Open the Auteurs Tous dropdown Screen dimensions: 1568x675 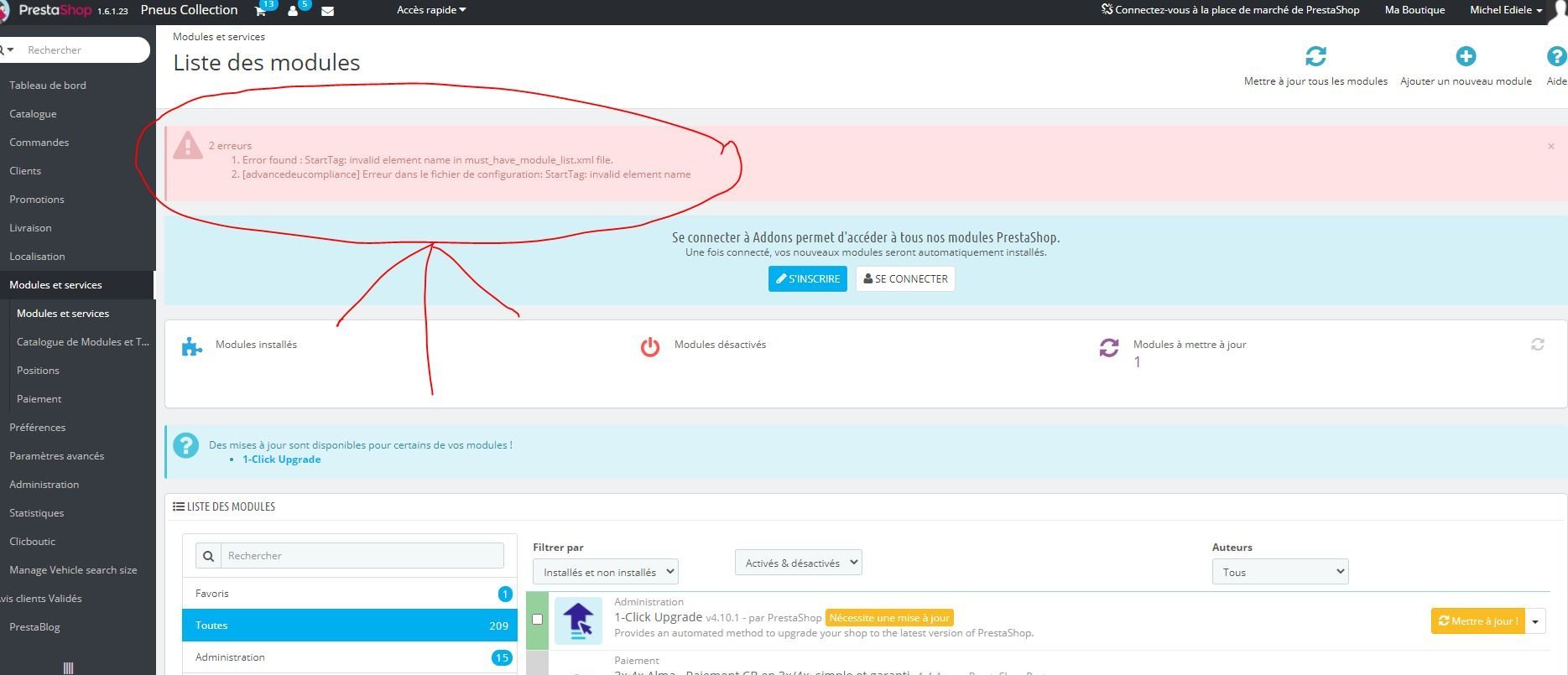point(1280,572)
